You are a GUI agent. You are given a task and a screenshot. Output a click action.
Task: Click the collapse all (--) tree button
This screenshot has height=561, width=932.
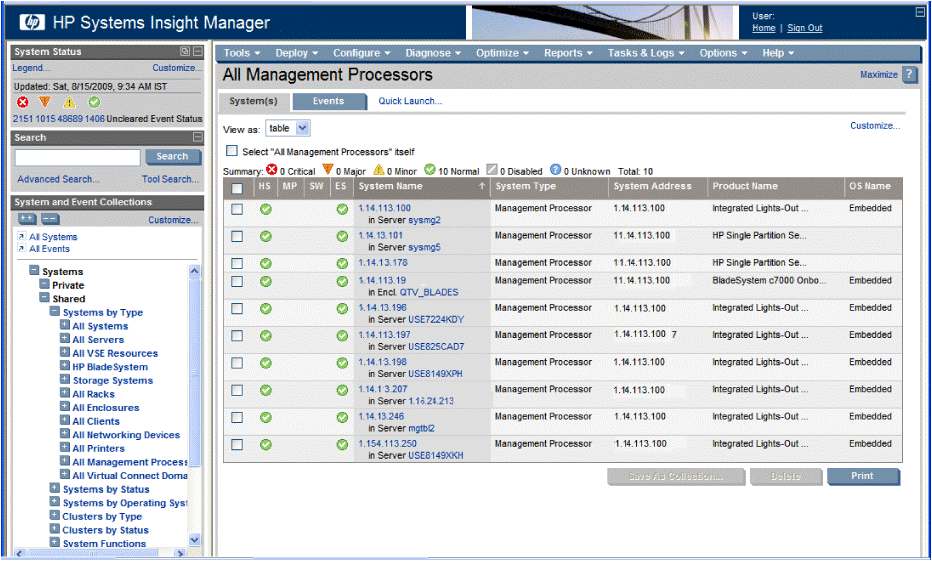point(49,219)
